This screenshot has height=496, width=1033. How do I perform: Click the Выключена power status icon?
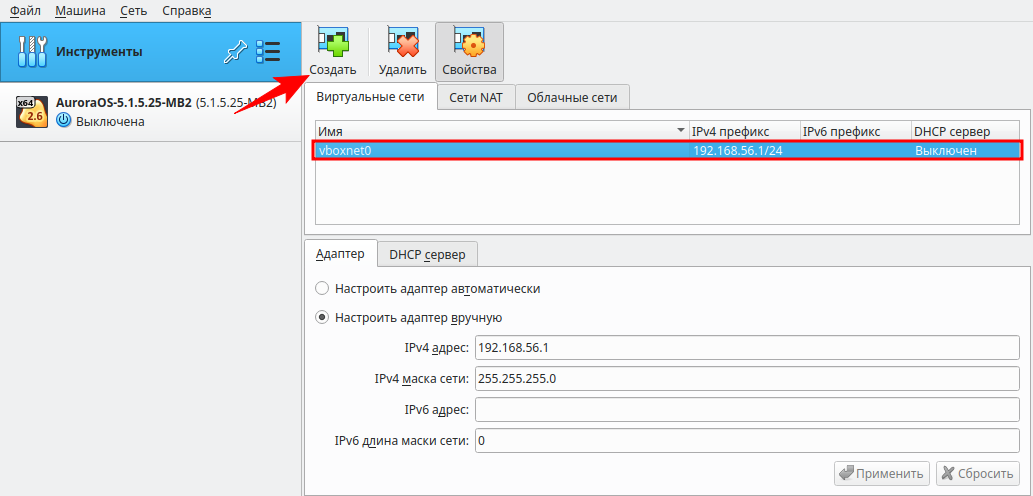(x=63, y=121)
